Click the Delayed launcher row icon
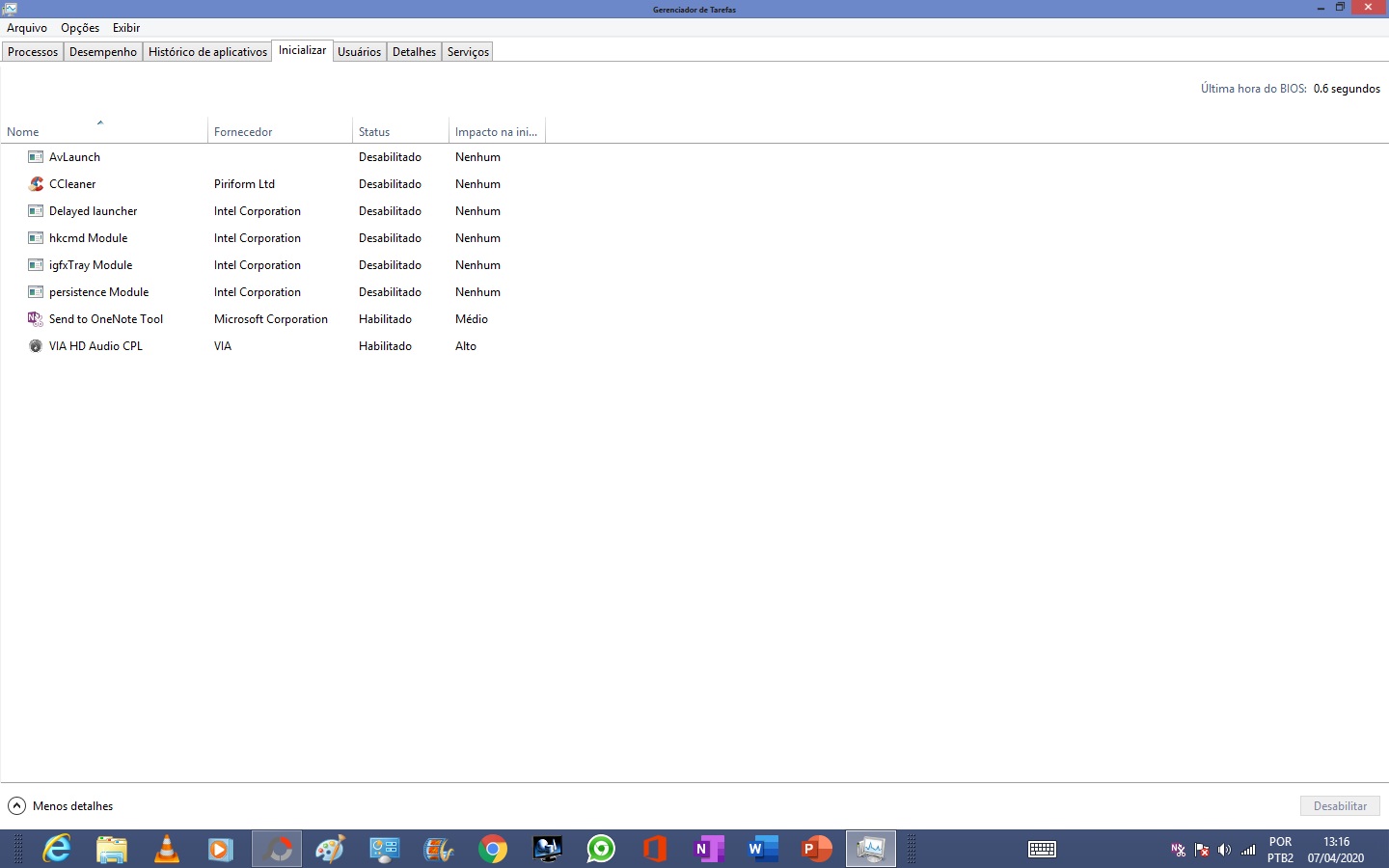The image size is (1389, 868). tap(36, 211)
